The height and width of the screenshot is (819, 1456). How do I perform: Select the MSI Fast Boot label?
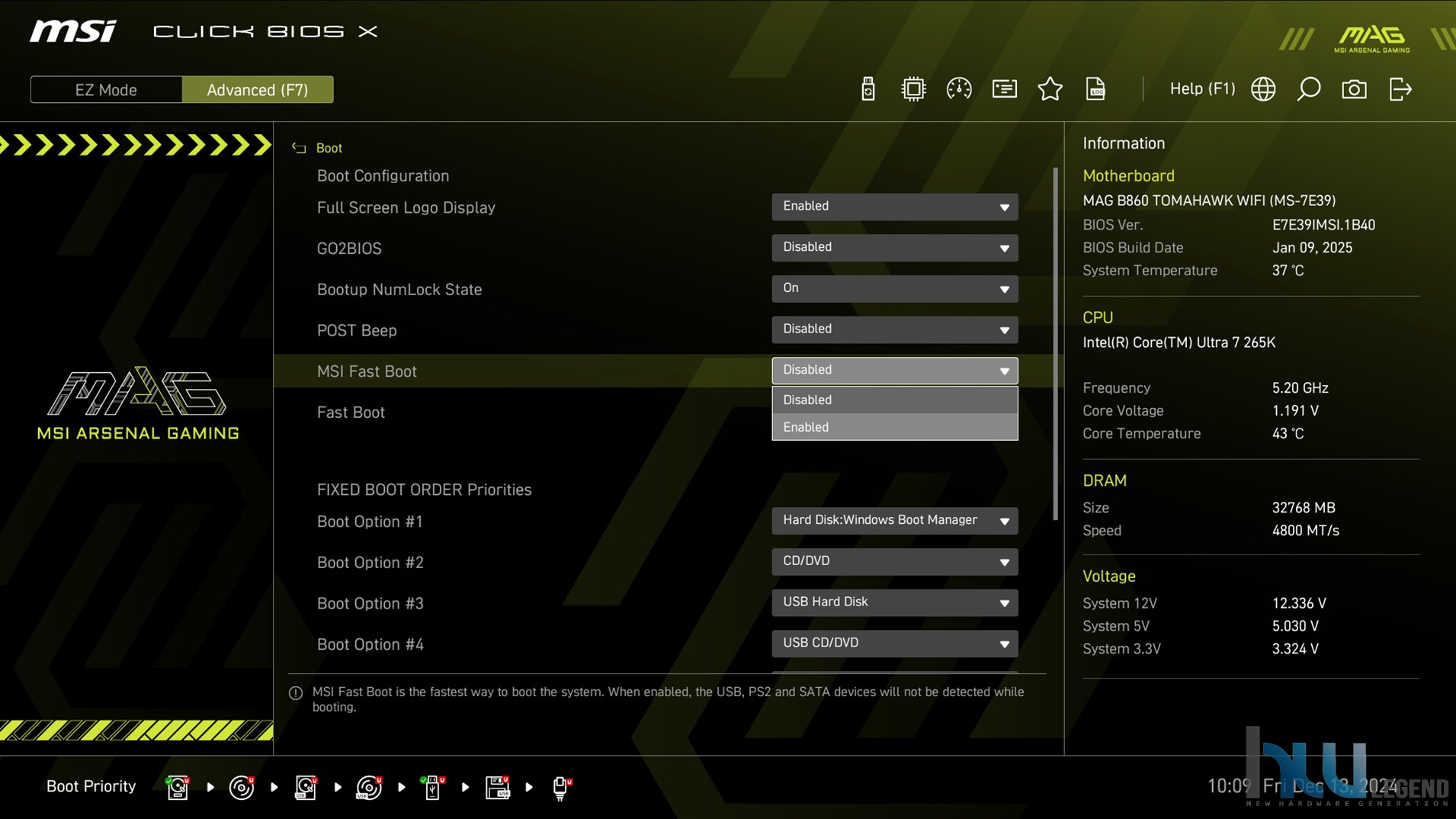[367, 371]
